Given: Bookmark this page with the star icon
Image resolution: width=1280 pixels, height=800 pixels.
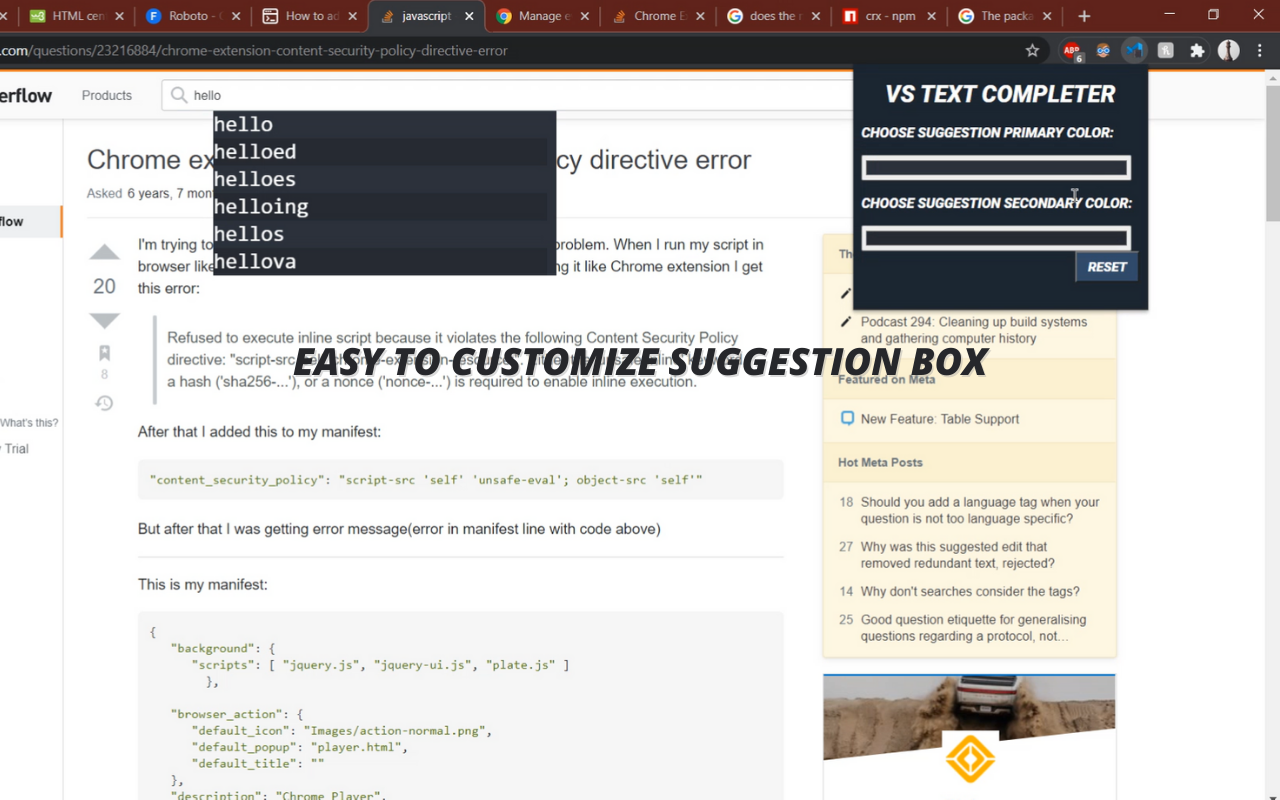Looking at the screenshot, I should click(1032, 50).
